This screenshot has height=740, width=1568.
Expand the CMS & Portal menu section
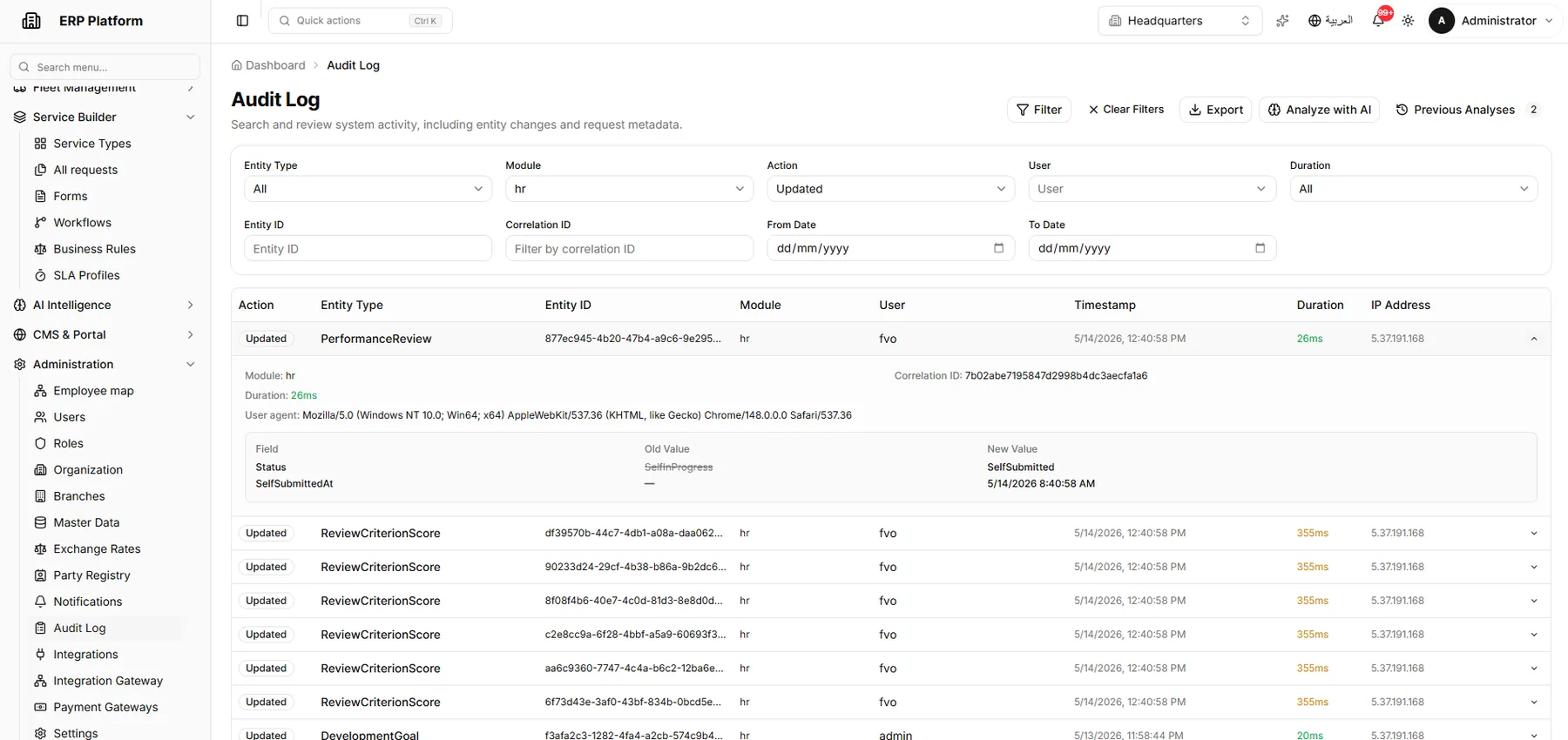(x=105, y=334)
